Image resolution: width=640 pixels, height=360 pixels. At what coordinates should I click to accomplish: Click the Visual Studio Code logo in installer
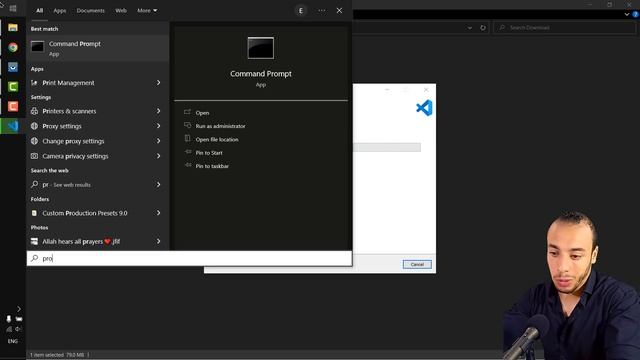tap(424, 108)
